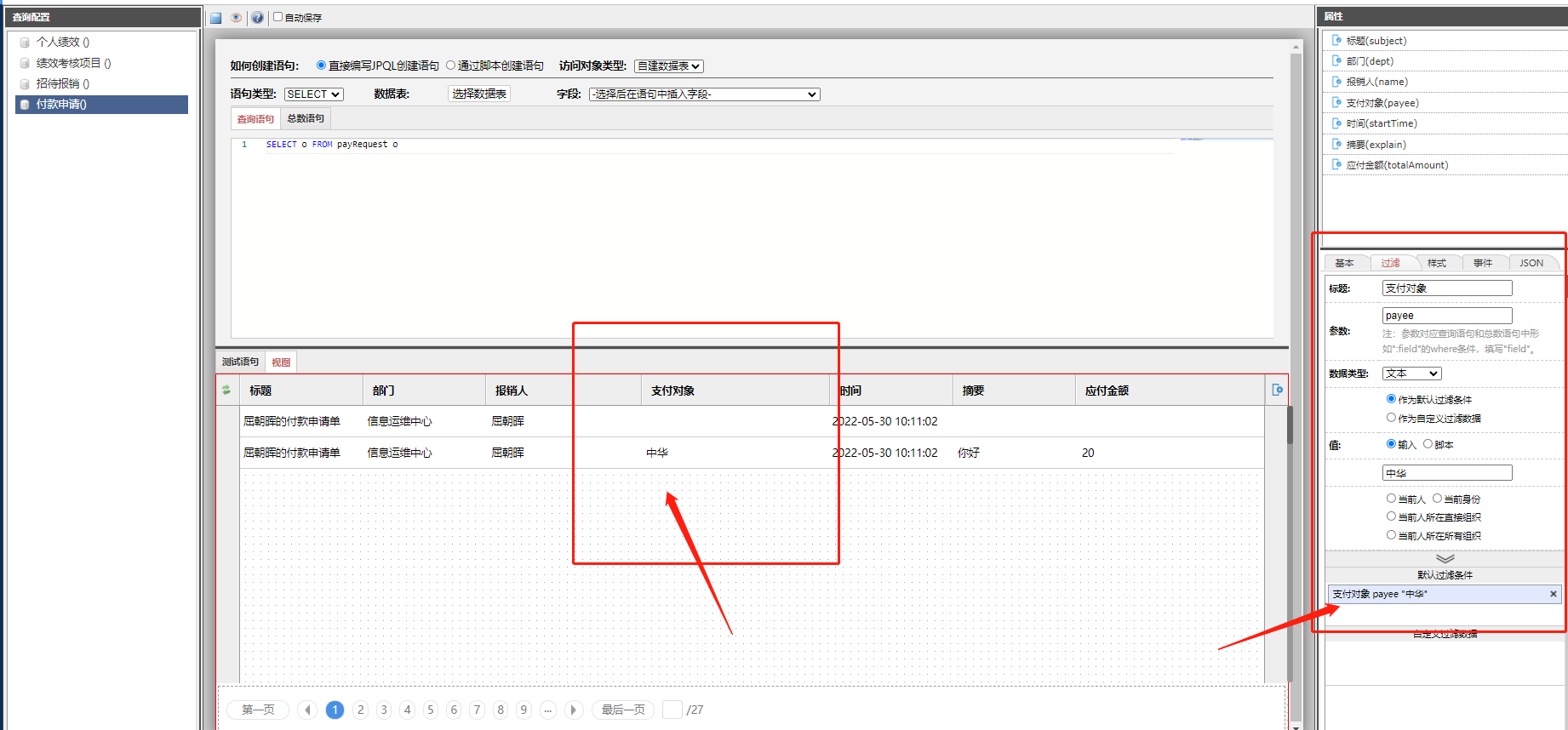Click the green refresh icon in table header
This screenshot has width=1568, height=730.
[226, 391]
